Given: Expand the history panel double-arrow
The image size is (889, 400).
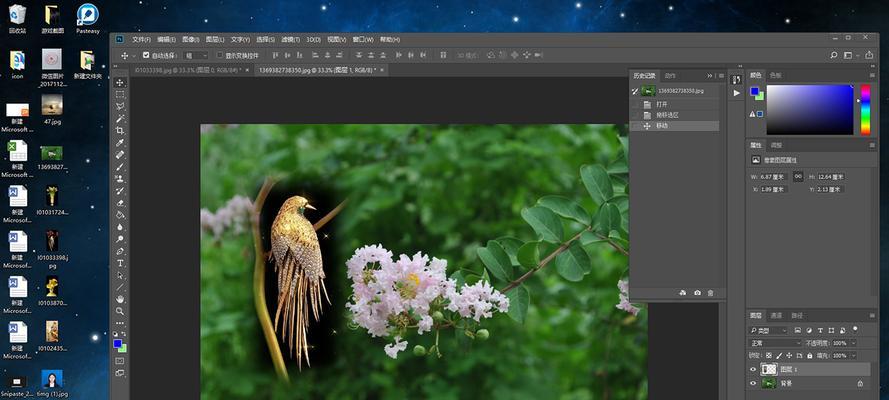Looking at the screenshot, I should point(710,75).
